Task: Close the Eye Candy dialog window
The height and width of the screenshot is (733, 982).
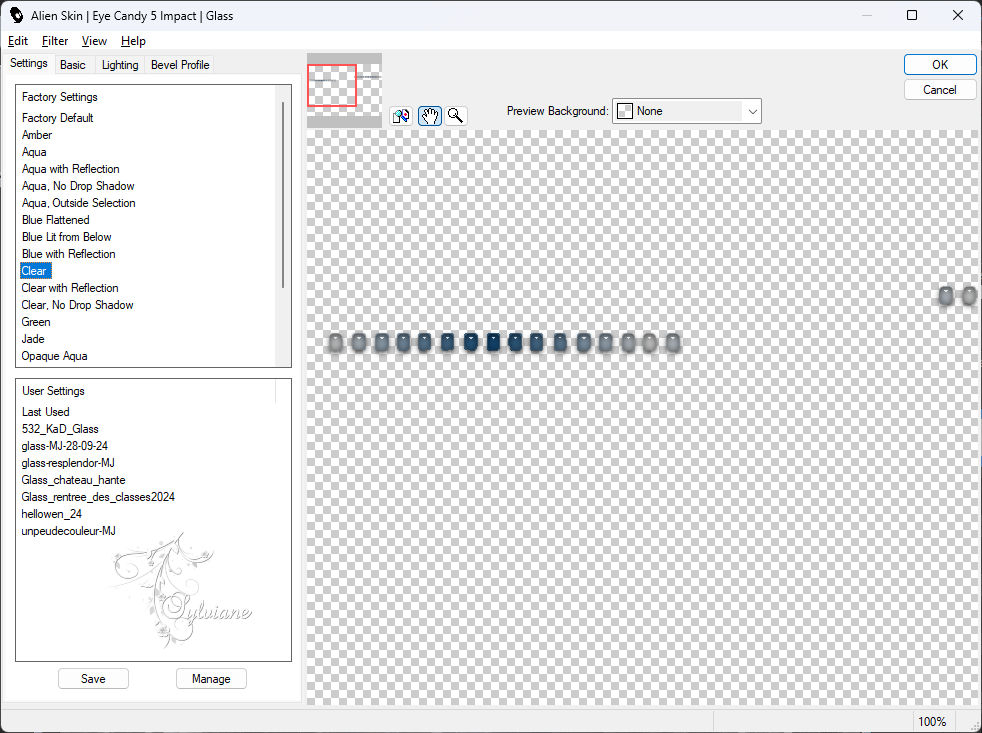Action: click(958, 15)
